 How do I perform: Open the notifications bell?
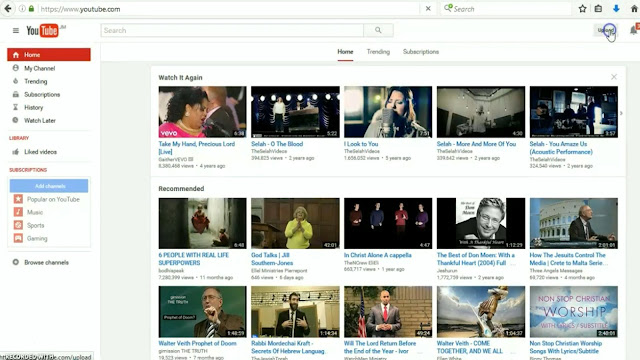point(633,30)
